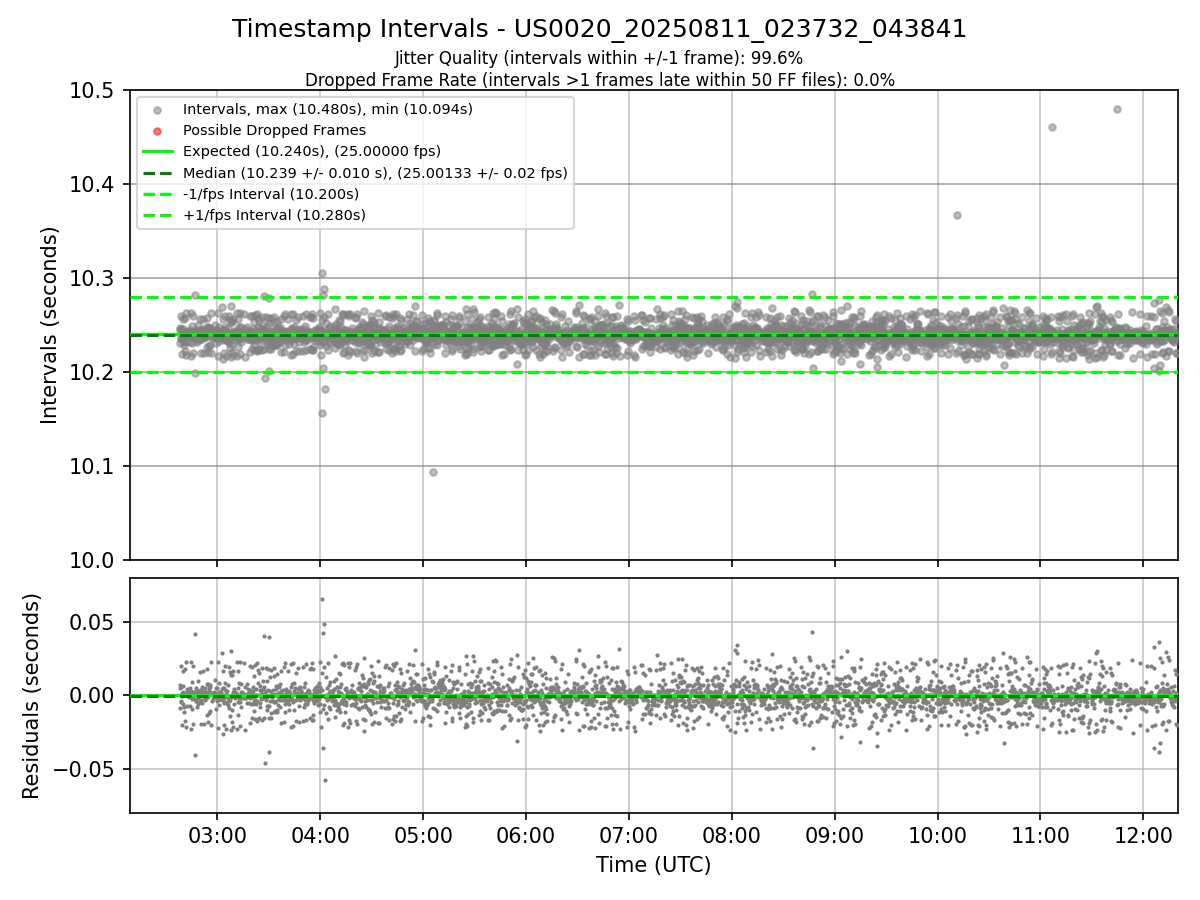Click the solid green 'Expected' legend line sample
Viewport: 1200px width, 900px height.
pyautogui.click(x=157, y=151)
